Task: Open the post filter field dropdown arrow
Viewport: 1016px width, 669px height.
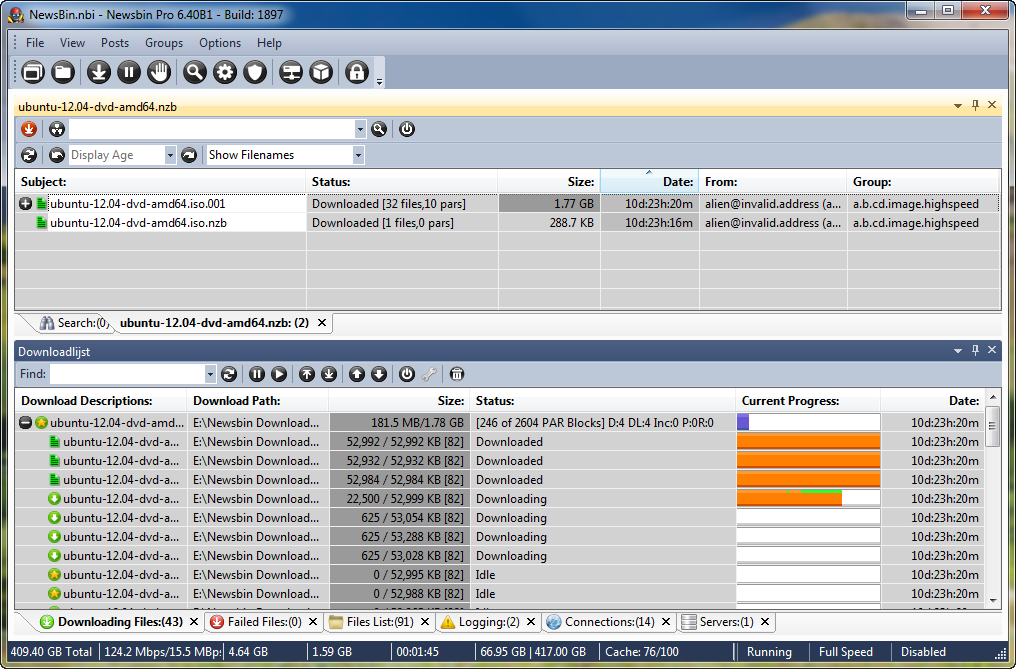Action: [x=360, y=130]
